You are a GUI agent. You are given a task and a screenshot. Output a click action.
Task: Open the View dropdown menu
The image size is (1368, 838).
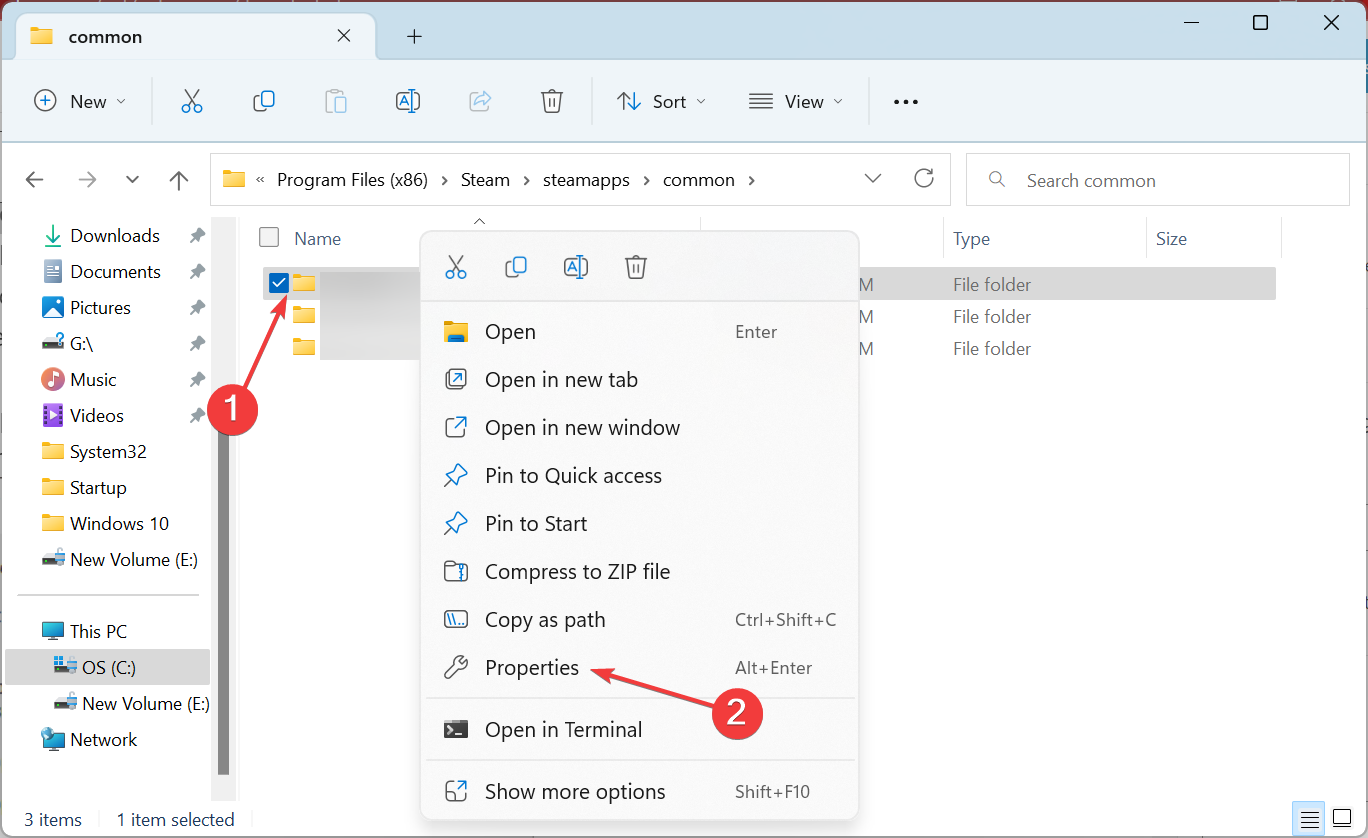click(x=796, y=101)
